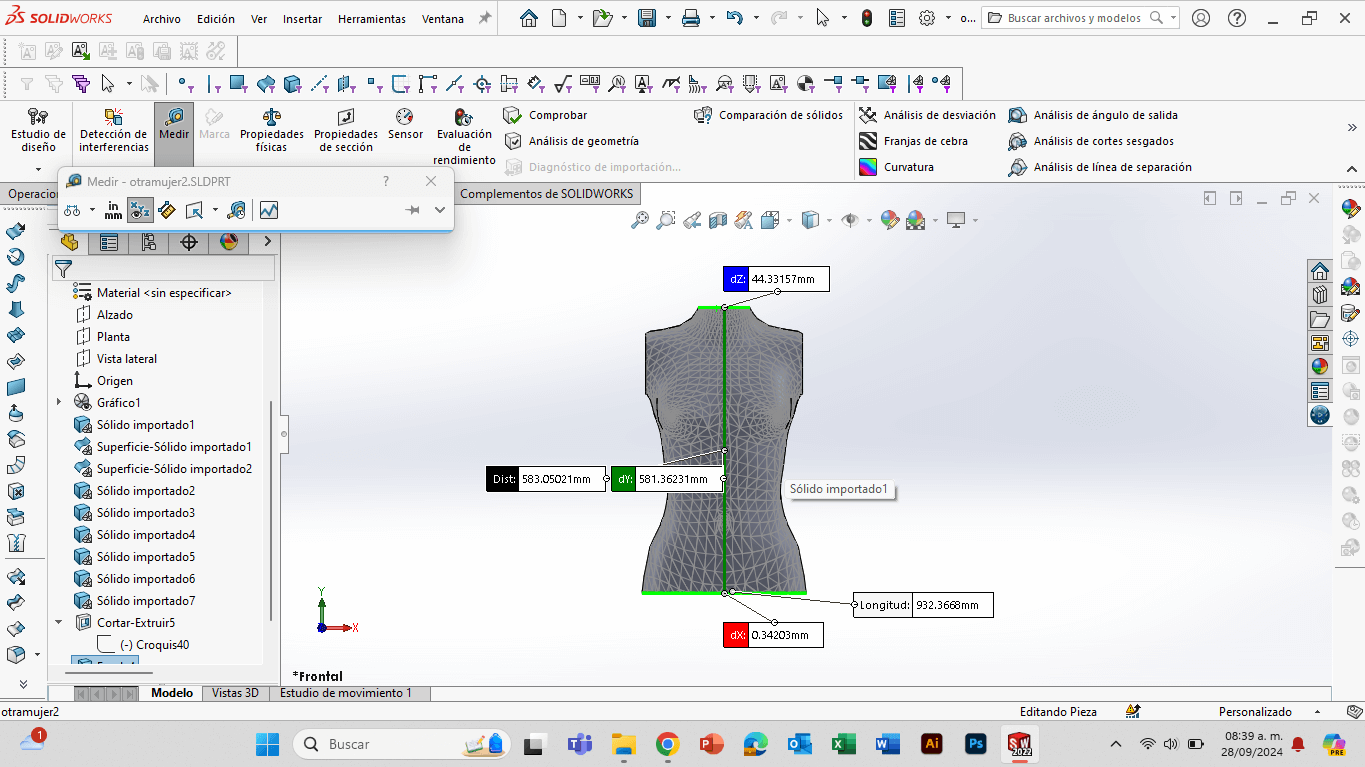This screenshot has height=767, width=1365.
Task: Switch to Estudio de movimiento 1 tab
Action: coord(346,693)
